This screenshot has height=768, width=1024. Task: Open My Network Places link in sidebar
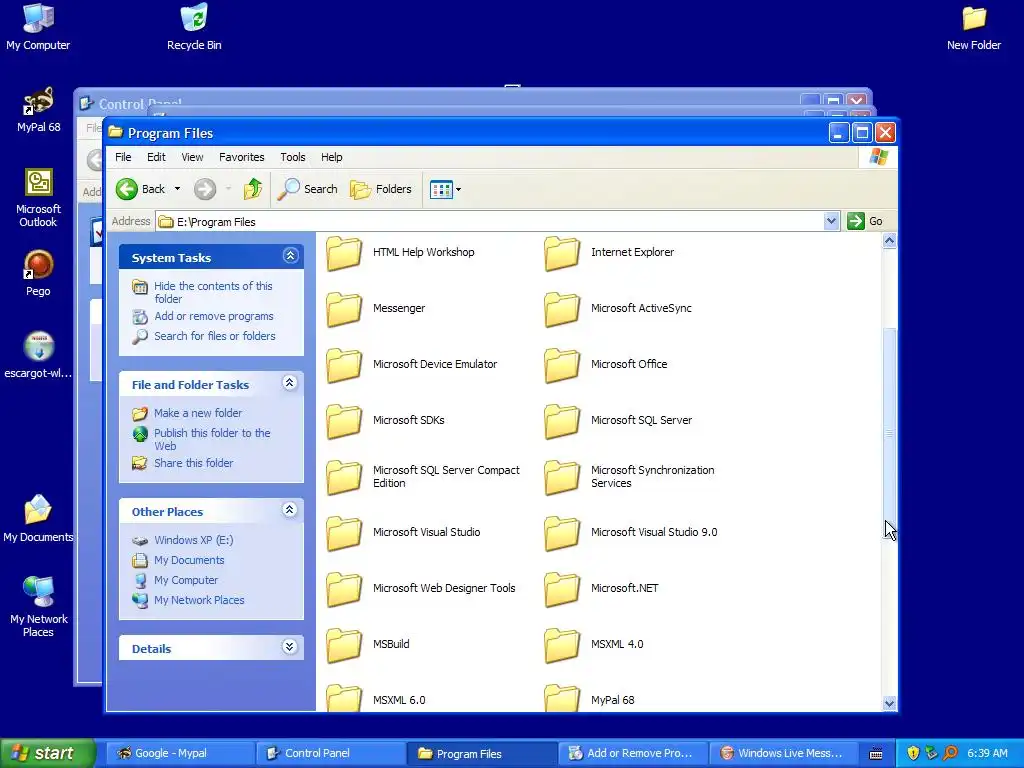click(199, 600)
